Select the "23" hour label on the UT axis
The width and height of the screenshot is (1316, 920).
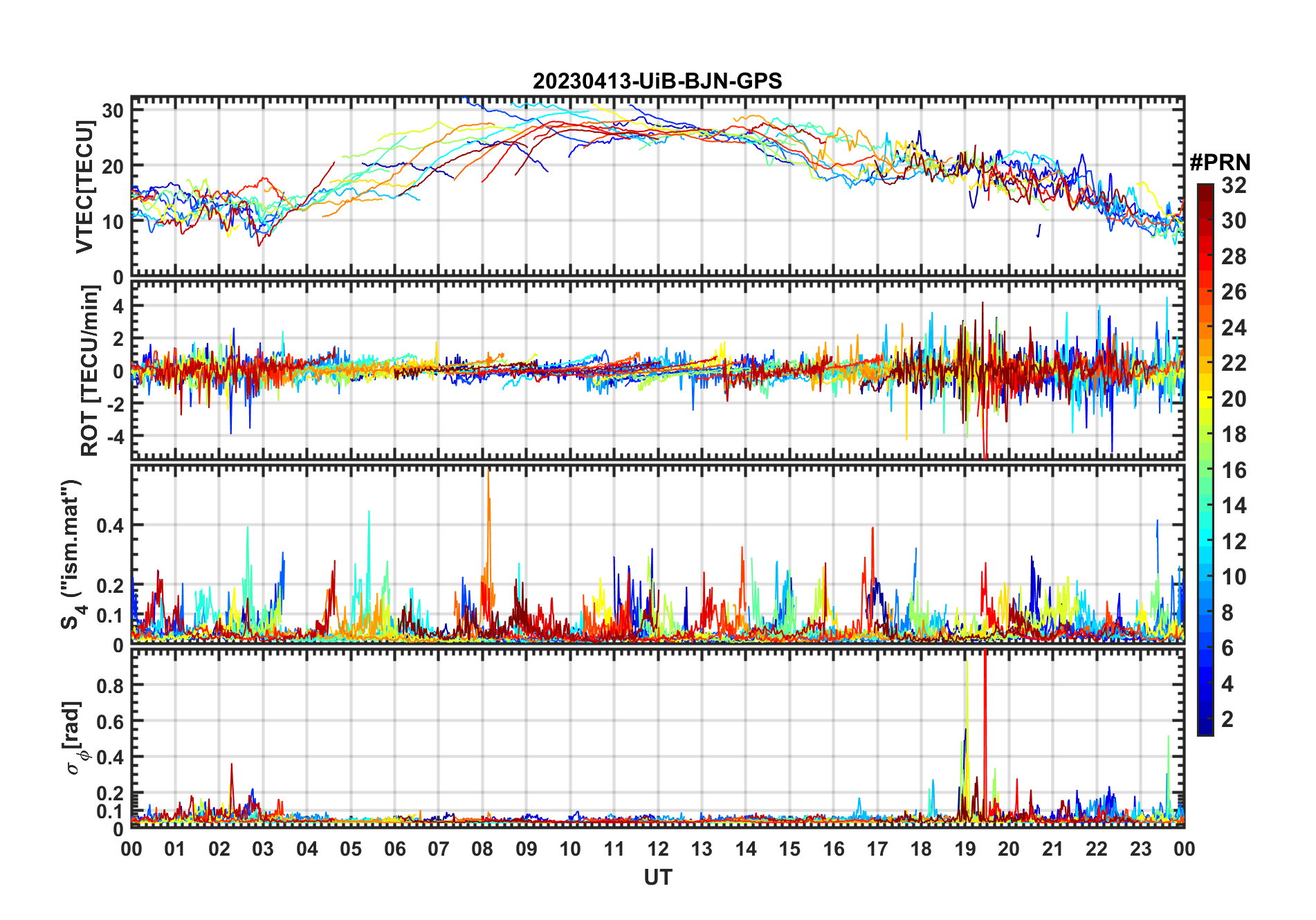point(1140,849)
